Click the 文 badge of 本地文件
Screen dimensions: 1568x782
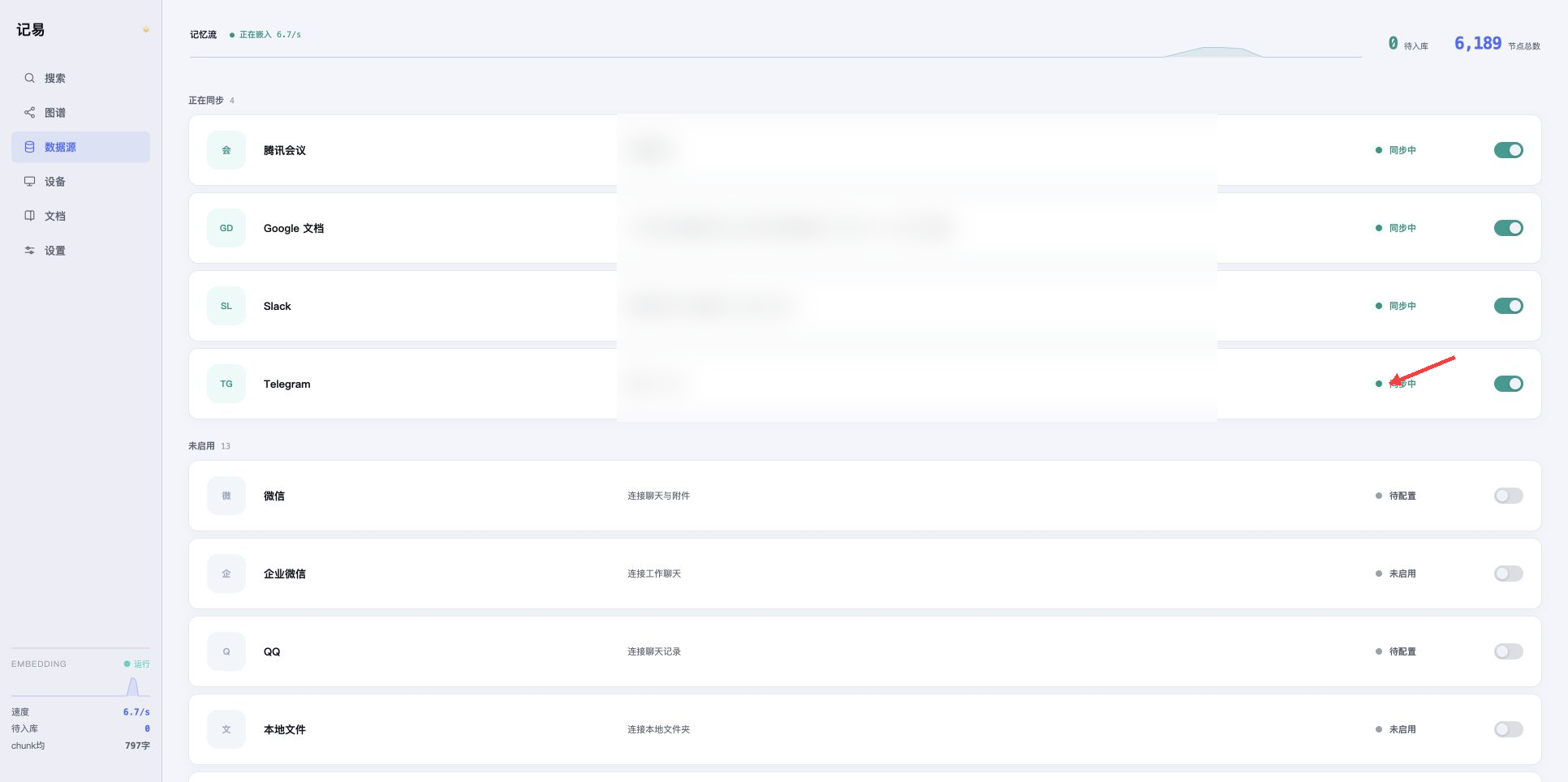tap(226, 729)
